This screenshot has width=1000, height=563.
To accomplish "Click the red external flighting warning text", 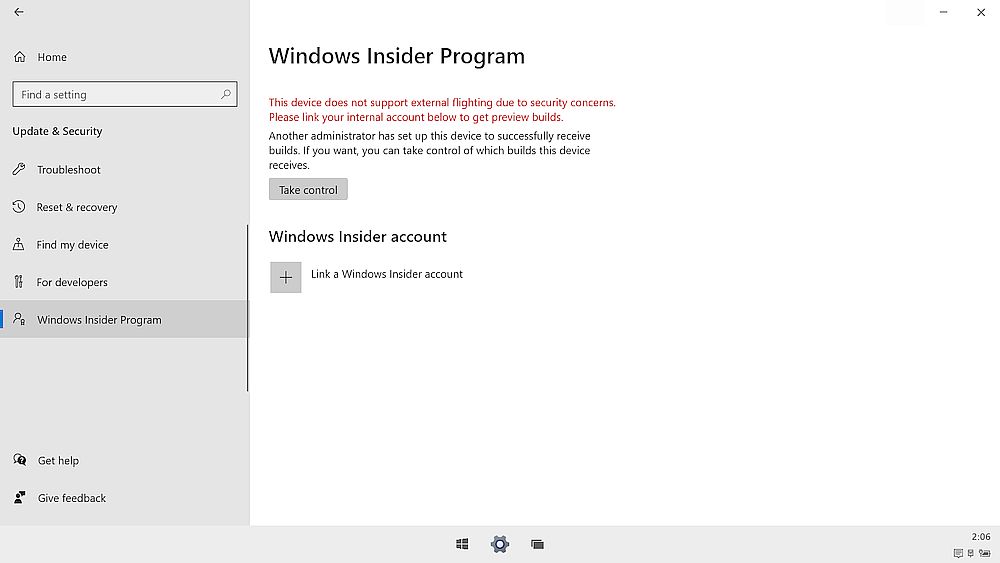I will pos(442,110).
